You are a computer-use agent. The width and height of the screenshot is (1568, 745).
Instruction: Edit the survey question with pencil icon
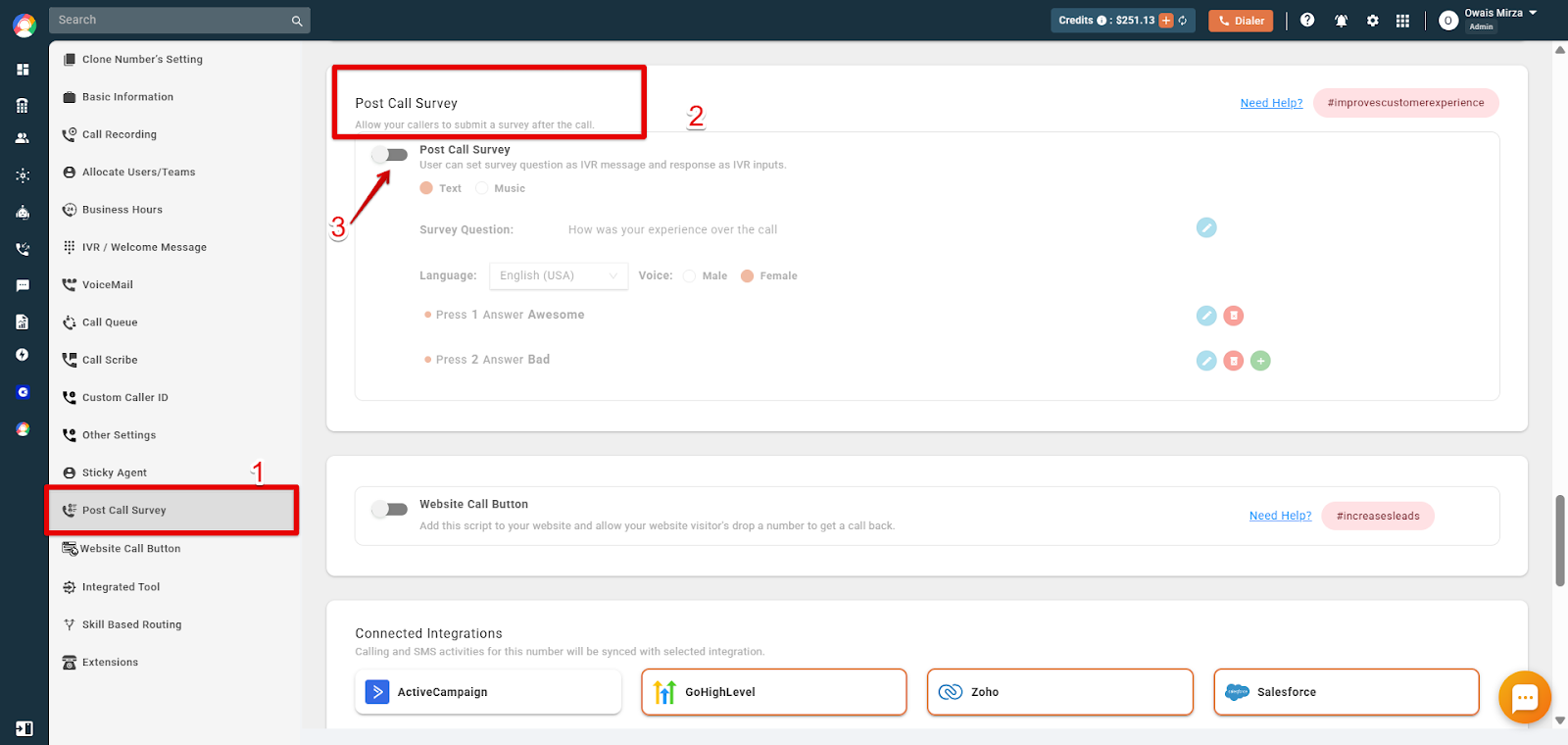pos(1206,227)
